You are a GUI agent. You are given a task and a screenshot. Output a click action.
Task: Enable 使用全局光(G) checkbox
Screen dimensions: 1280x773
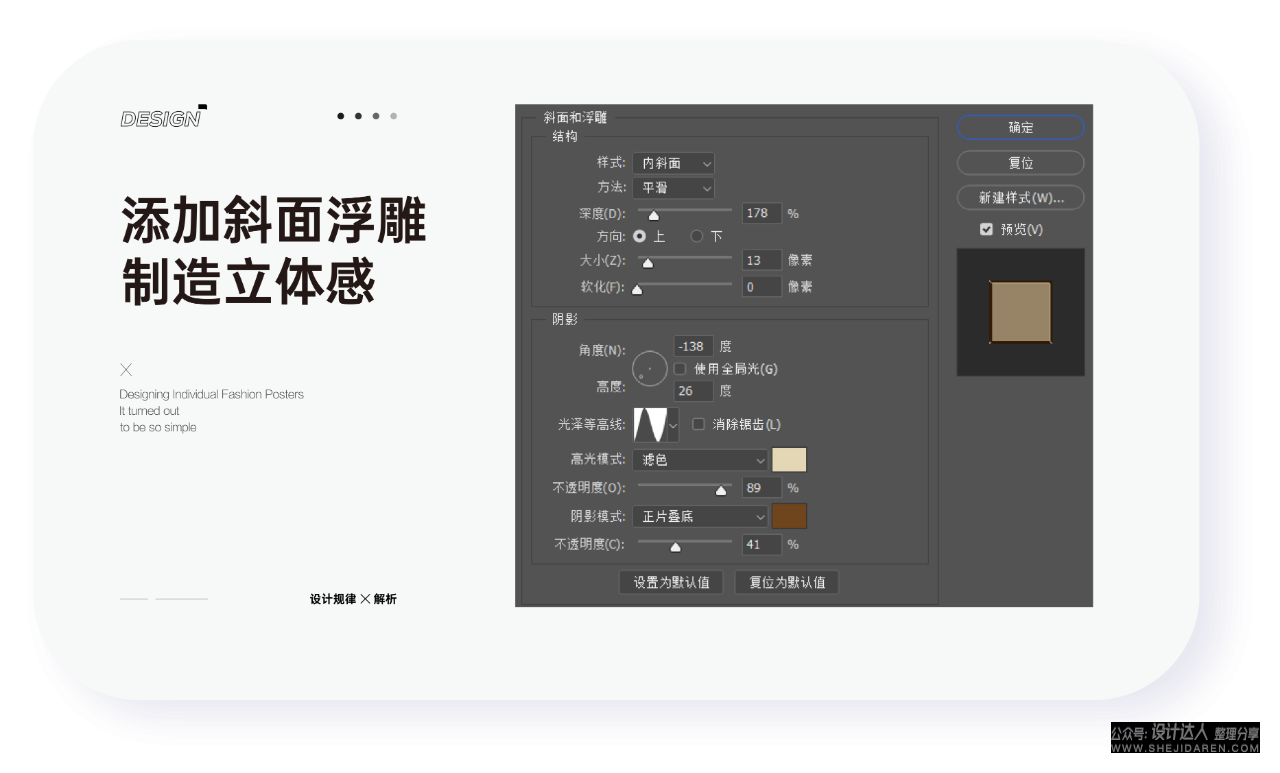pyautogui.click(x=681, y=369)
